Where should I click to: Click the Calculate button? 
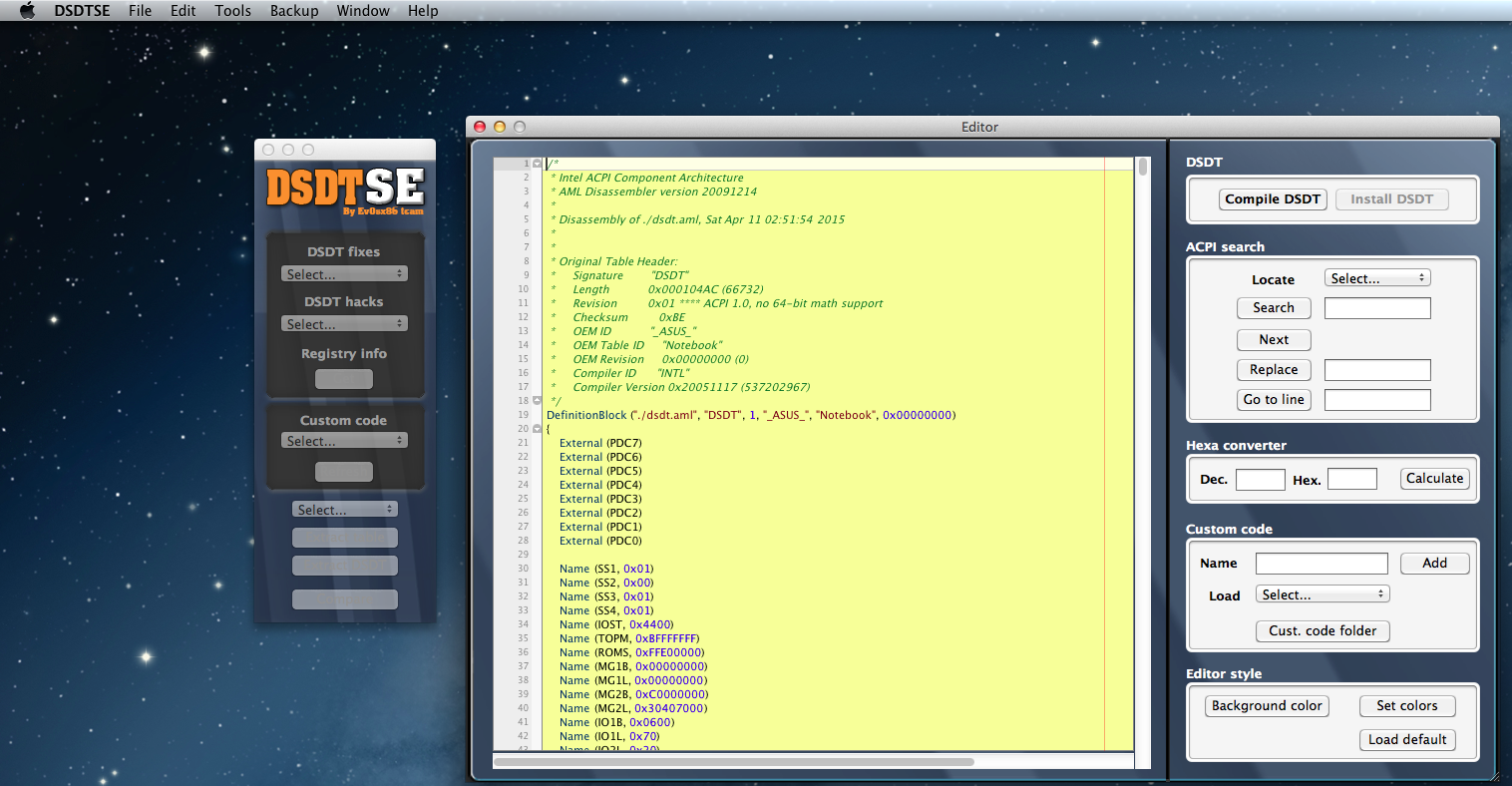pos(1434,479)
